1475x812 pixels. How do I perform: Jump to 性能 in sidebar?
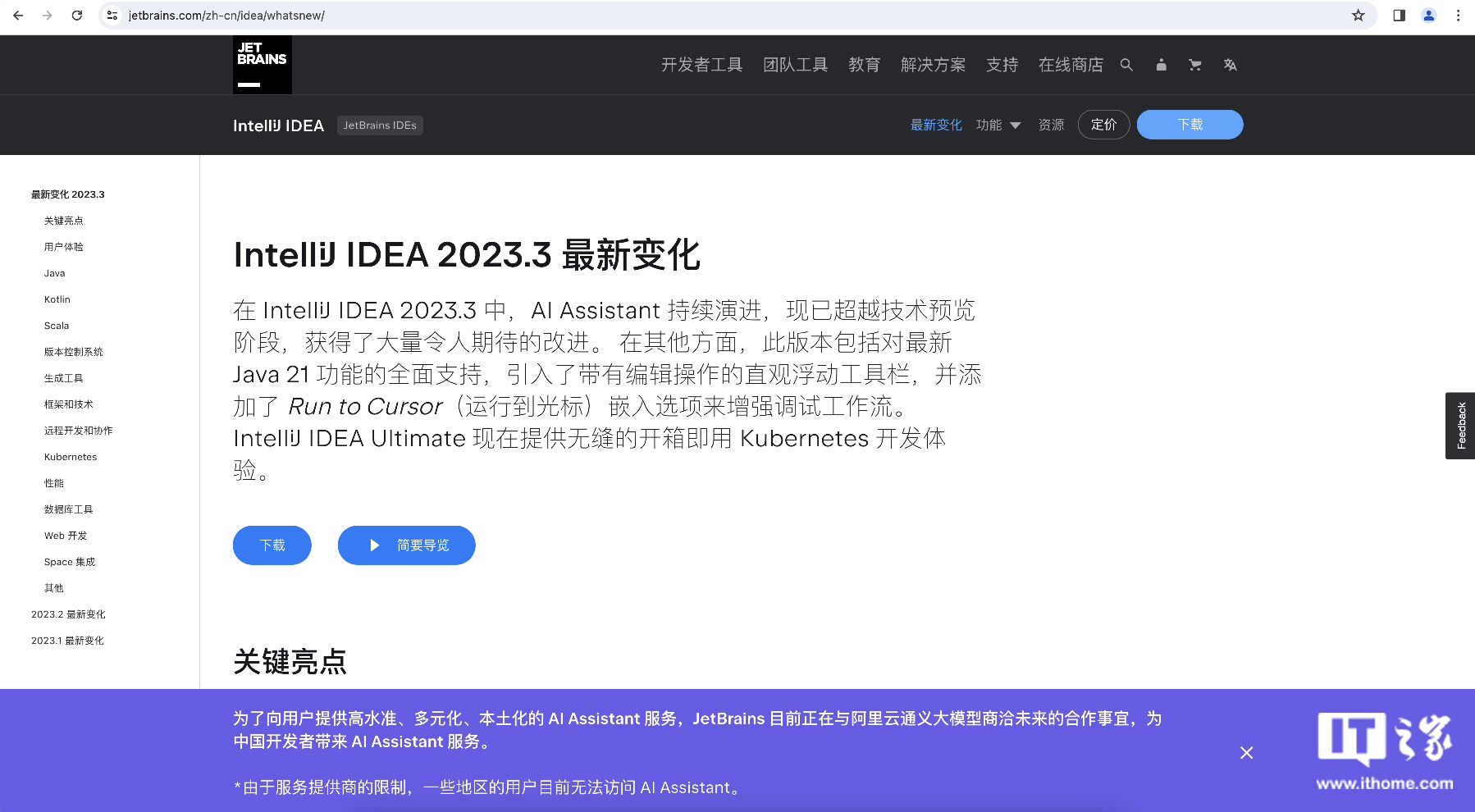[54, 483]
